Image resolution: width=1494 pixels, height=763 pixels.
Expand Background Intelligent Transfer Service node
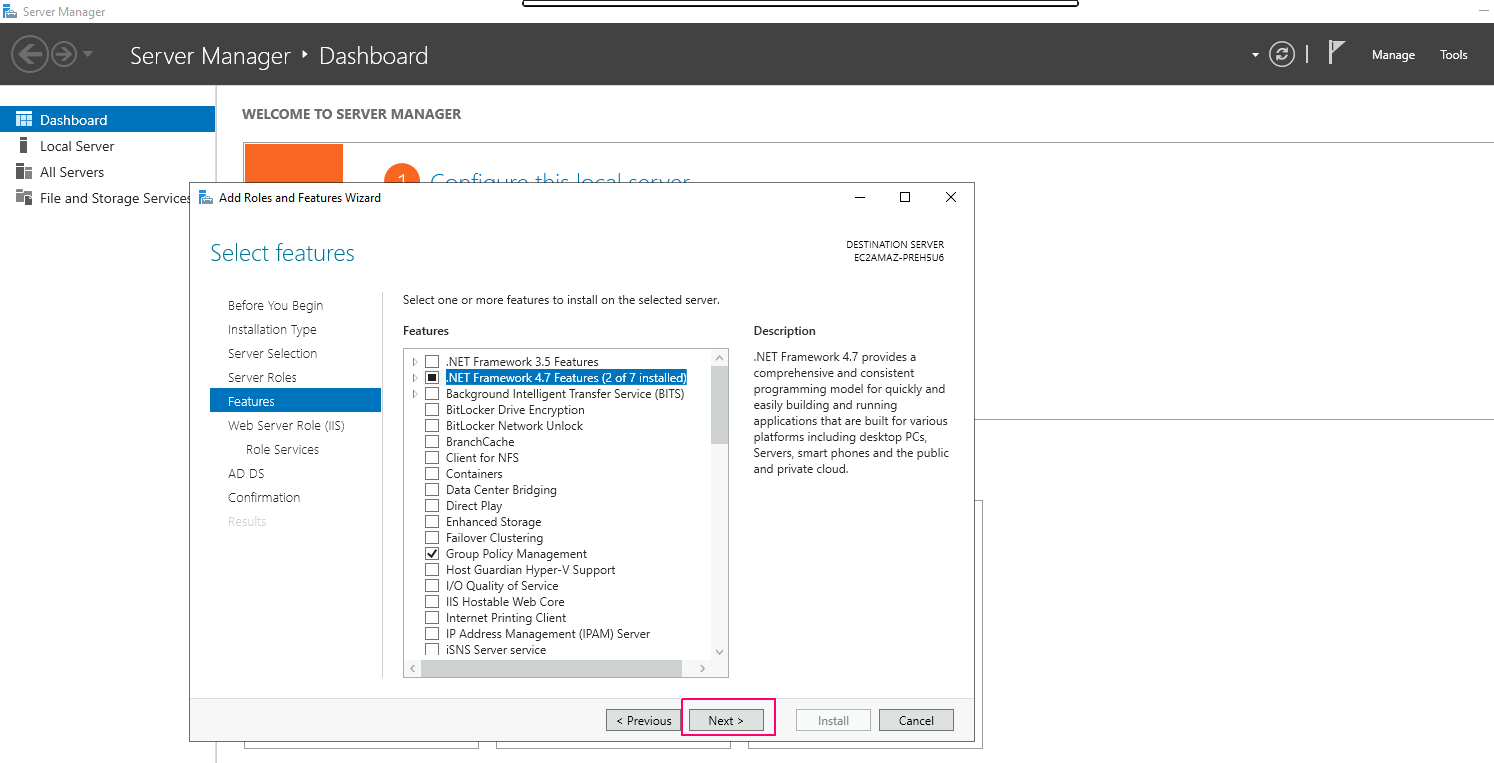pos(415,393)
